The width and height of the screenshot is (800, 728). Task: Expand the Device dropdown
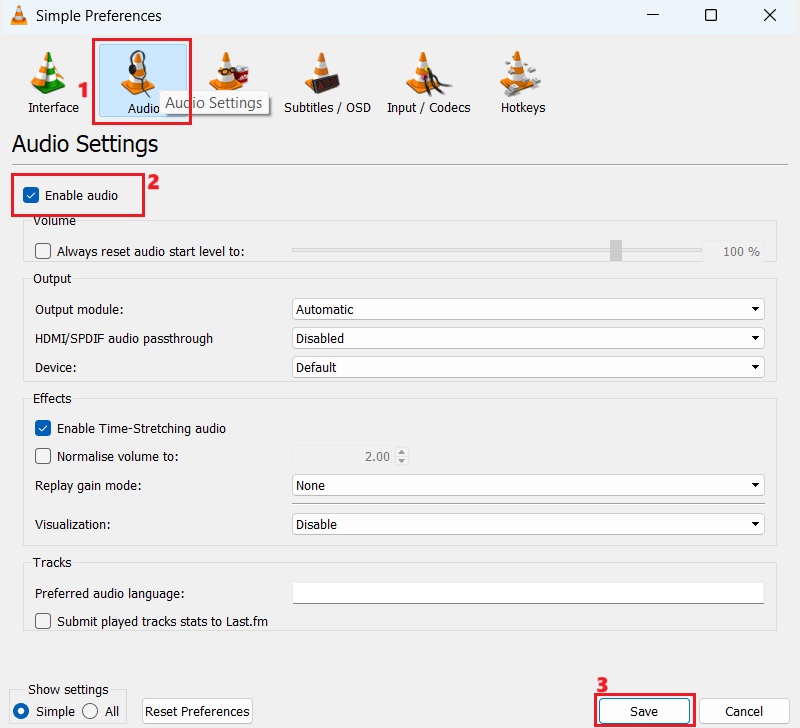coord(528,367)
